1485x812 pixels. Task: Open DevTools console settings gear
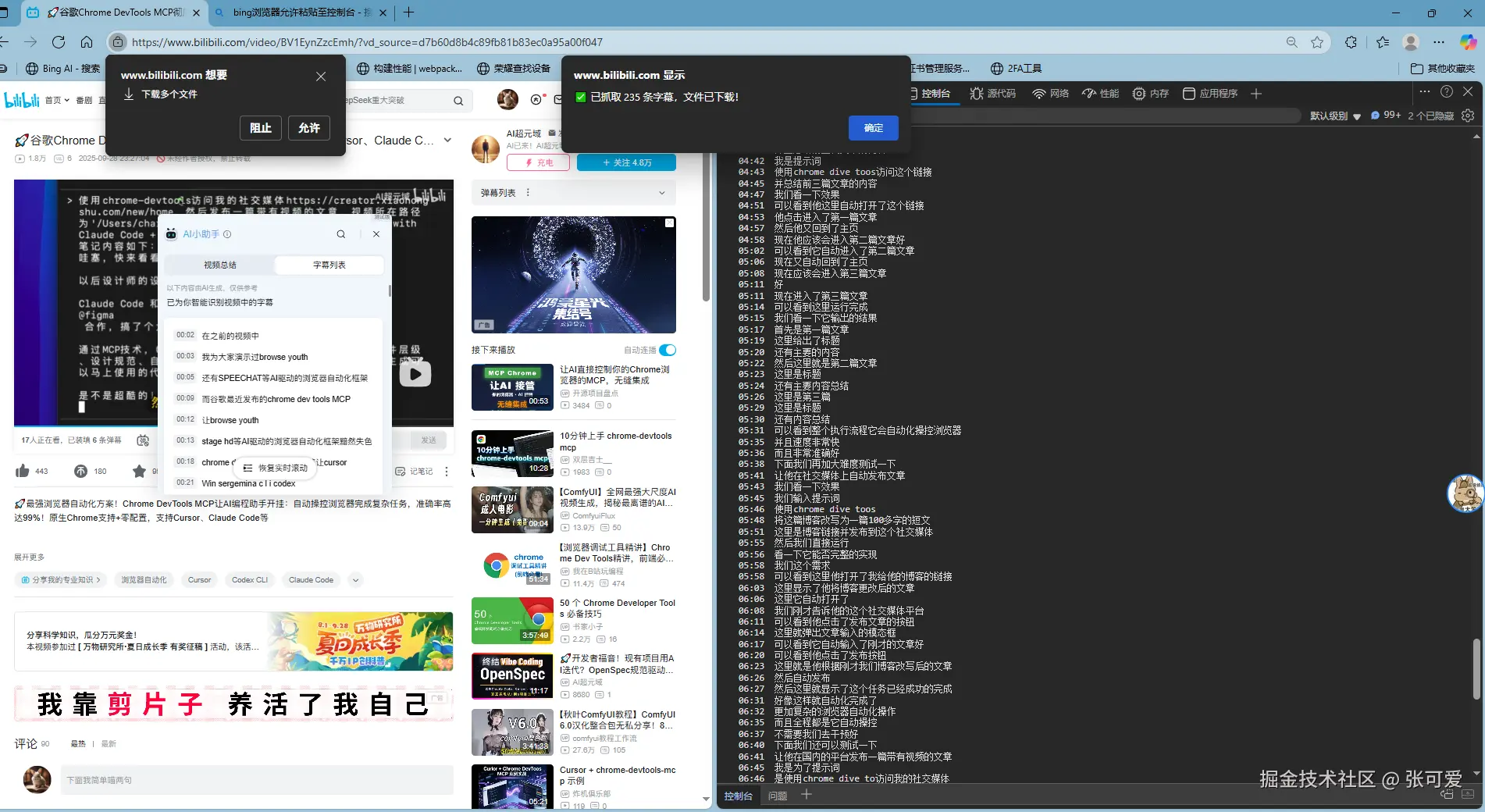[1468, 116]
